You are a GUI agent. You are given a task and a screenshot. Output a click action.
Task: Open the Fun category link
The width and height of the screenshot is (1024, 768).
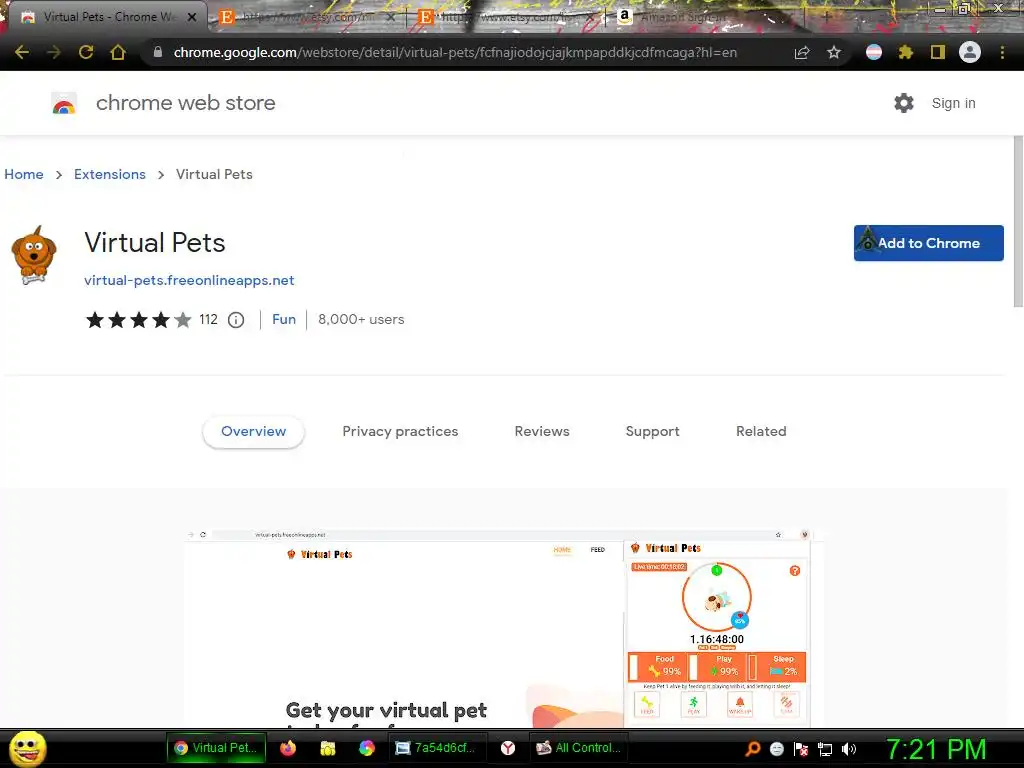(x=284, y=319)
